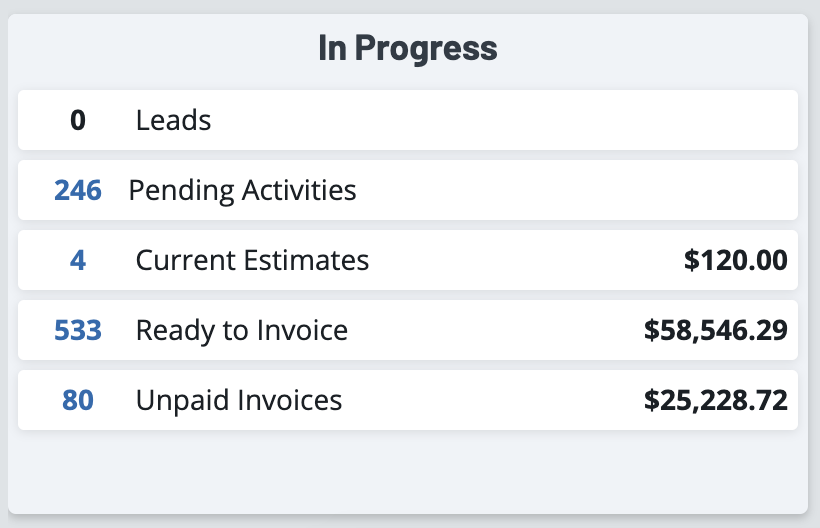Click the In Progress panel heading
Image resolution: width=820 pixels, height=528 pixels.
pos(408,48)
